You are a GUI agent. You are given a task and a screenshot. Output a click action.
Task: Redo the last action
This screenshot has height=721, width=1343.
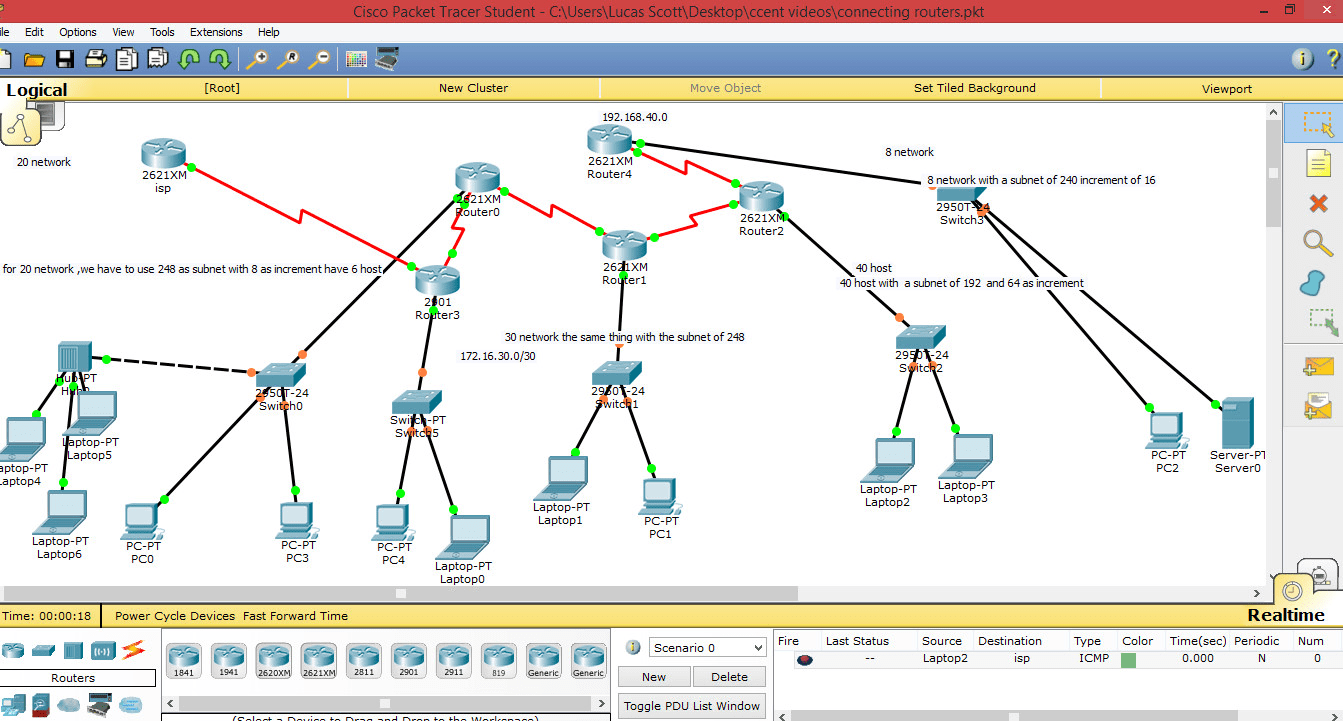point(219,59)
